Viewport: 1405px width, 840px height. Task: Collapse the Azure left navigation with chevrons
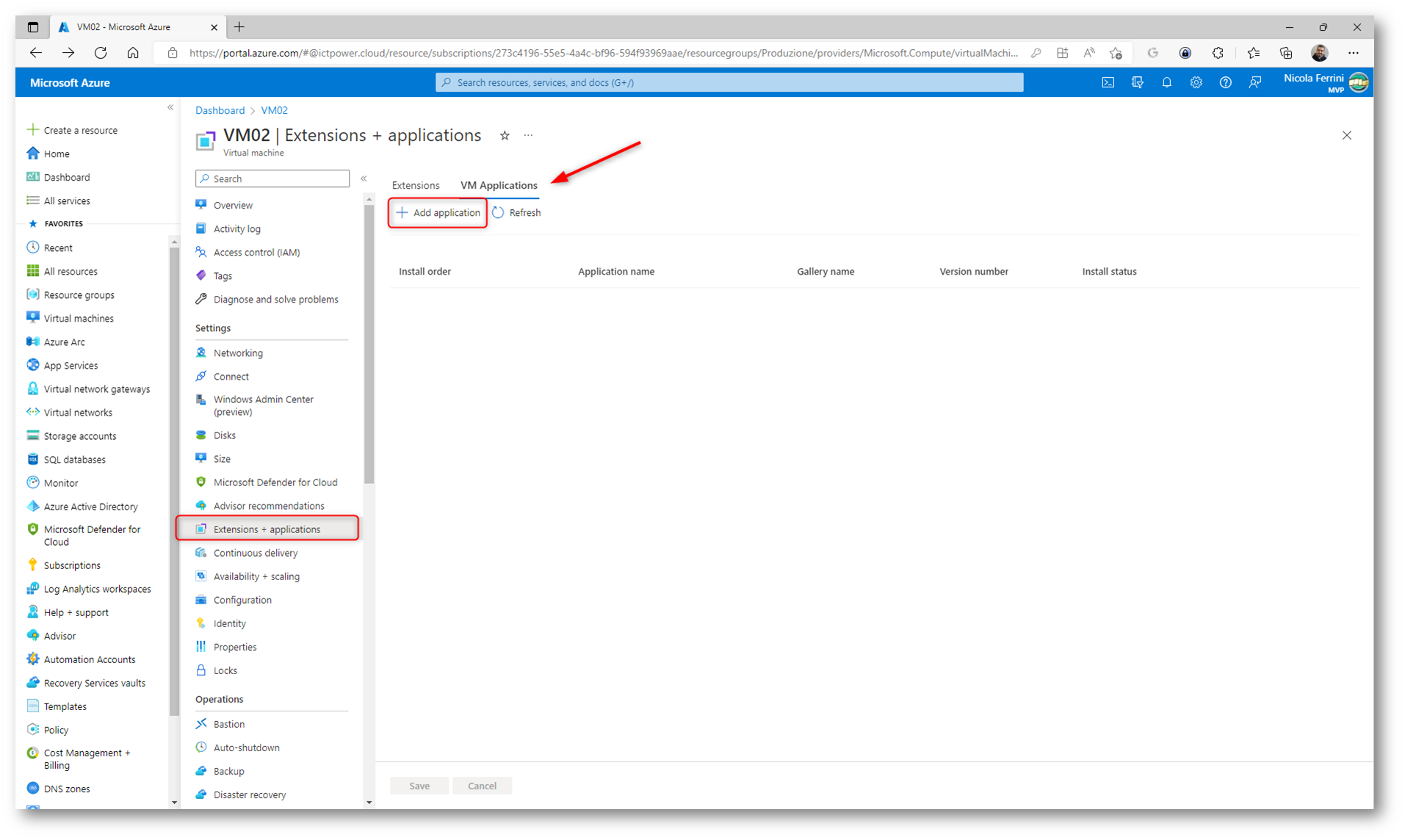170,107
